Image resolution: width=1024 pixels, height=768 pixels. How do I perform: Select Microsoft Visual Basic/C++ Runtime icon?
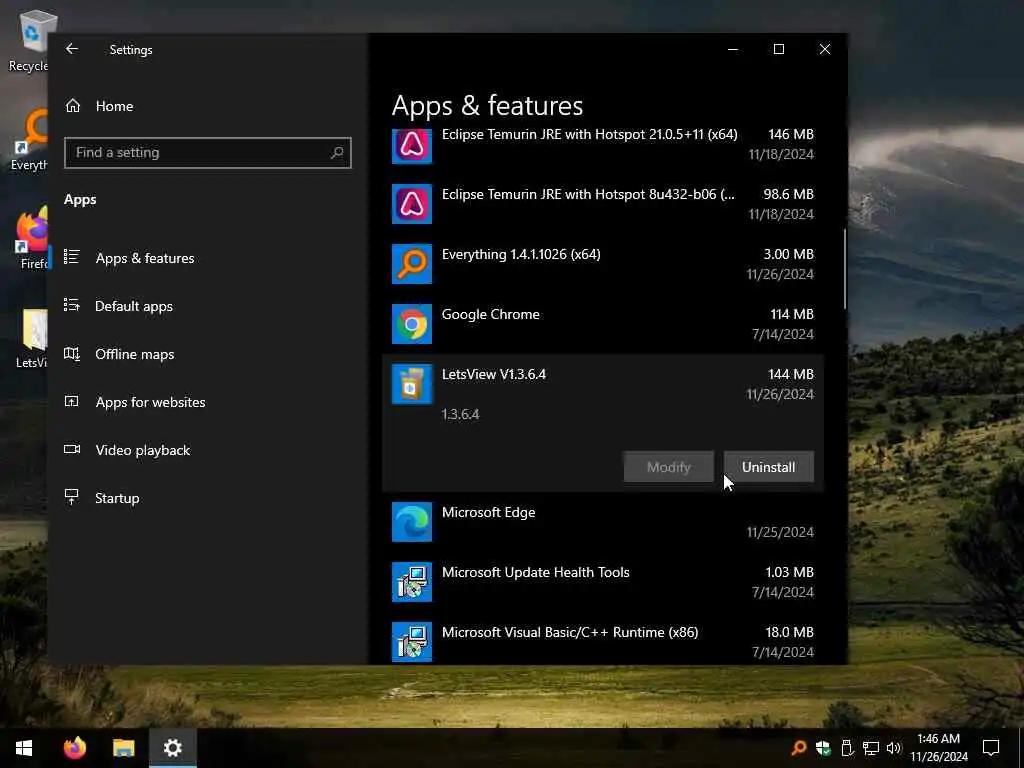(x=411, y=642)
